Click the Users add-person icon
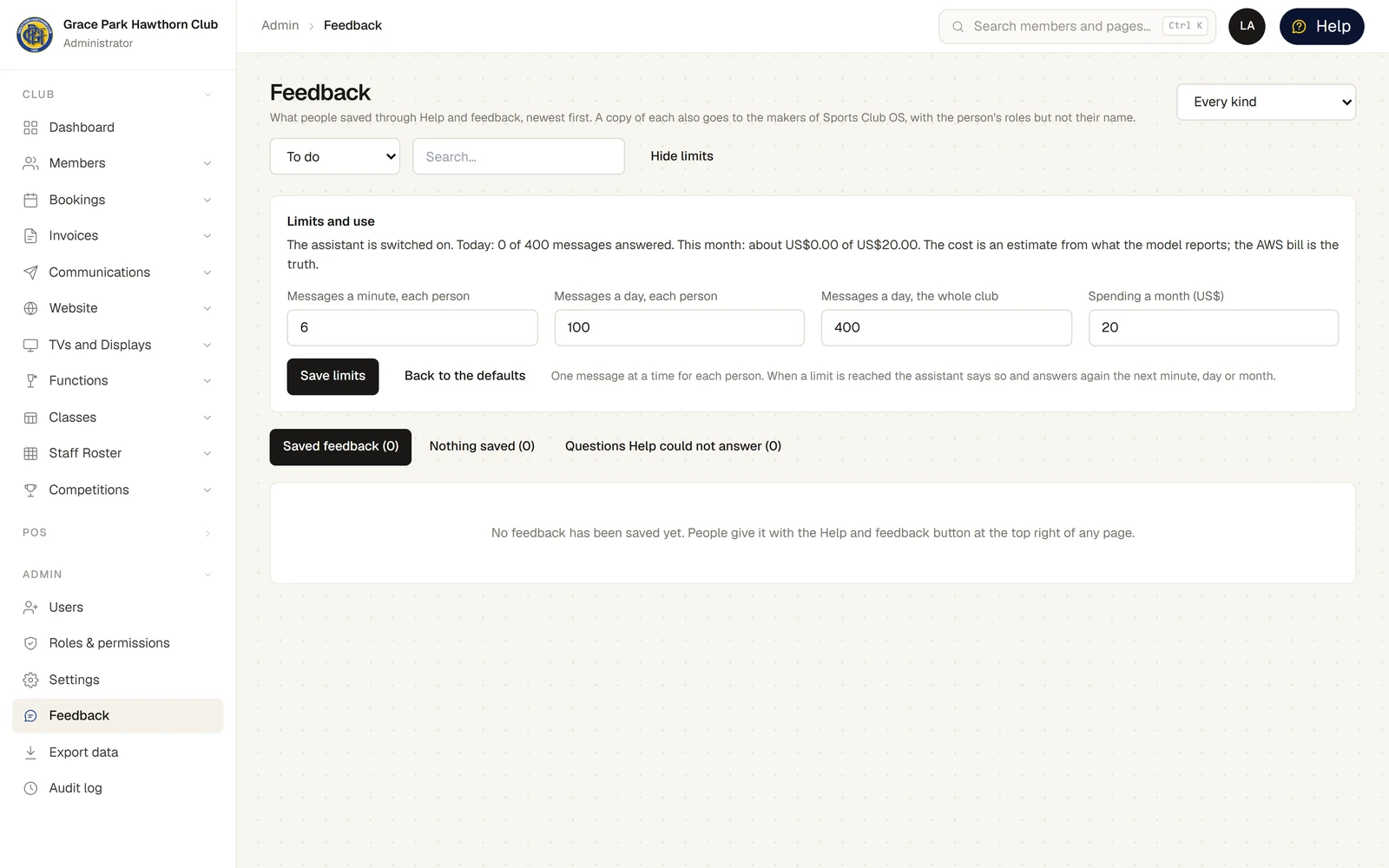Viewport: 1389px width, 868px height. click(30, 608)
